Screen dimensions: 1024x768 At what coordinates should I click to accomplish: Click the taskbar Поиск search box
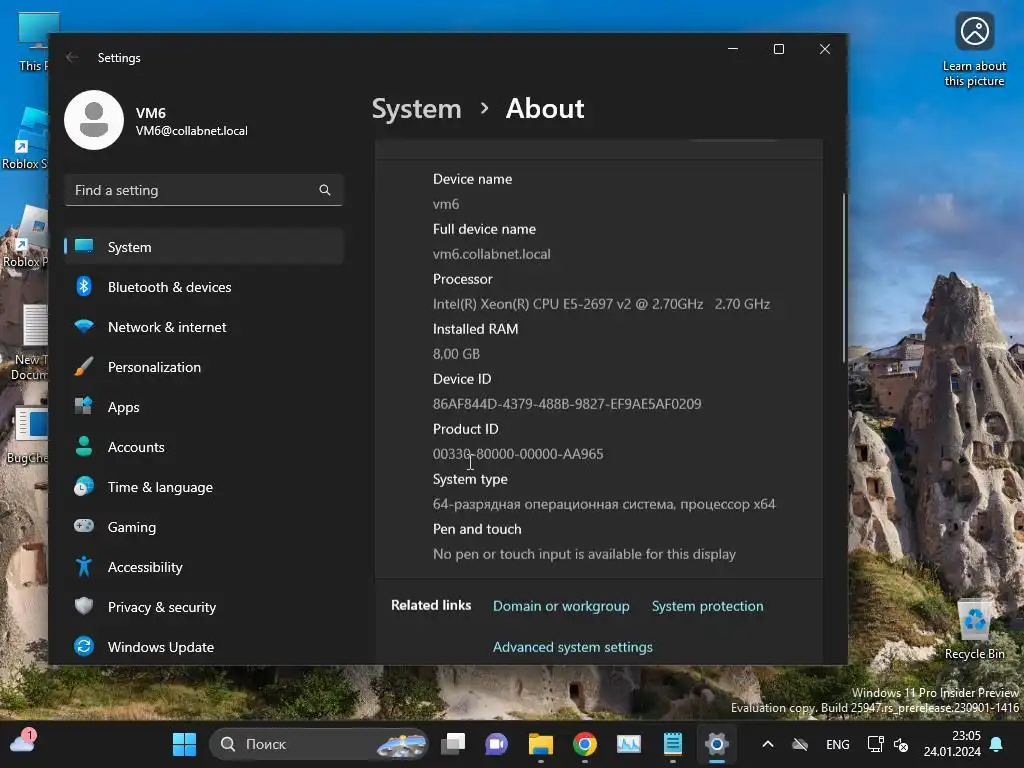point(319,744)
